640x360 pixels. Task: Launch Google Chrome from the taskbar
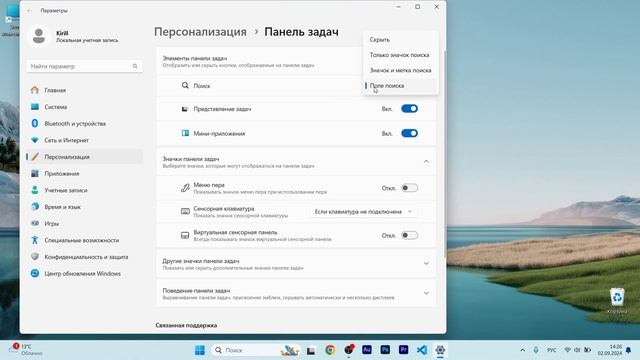point(330,350)
